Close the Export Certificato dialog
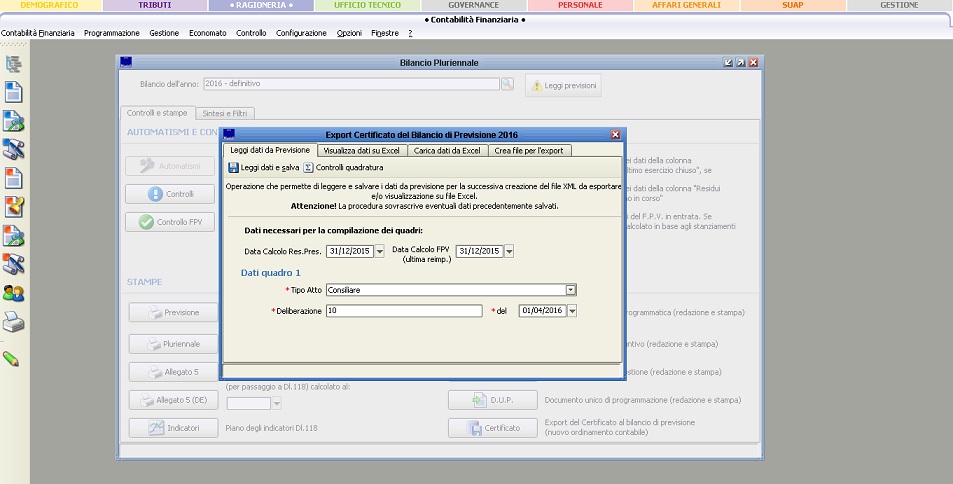Image resolution: width=953 pixels, height=484 pixels. pyautogui.click(x=615, y=134)
